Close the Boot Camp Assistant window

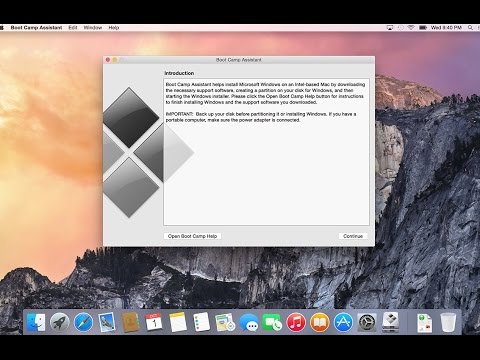coord(108,60)
